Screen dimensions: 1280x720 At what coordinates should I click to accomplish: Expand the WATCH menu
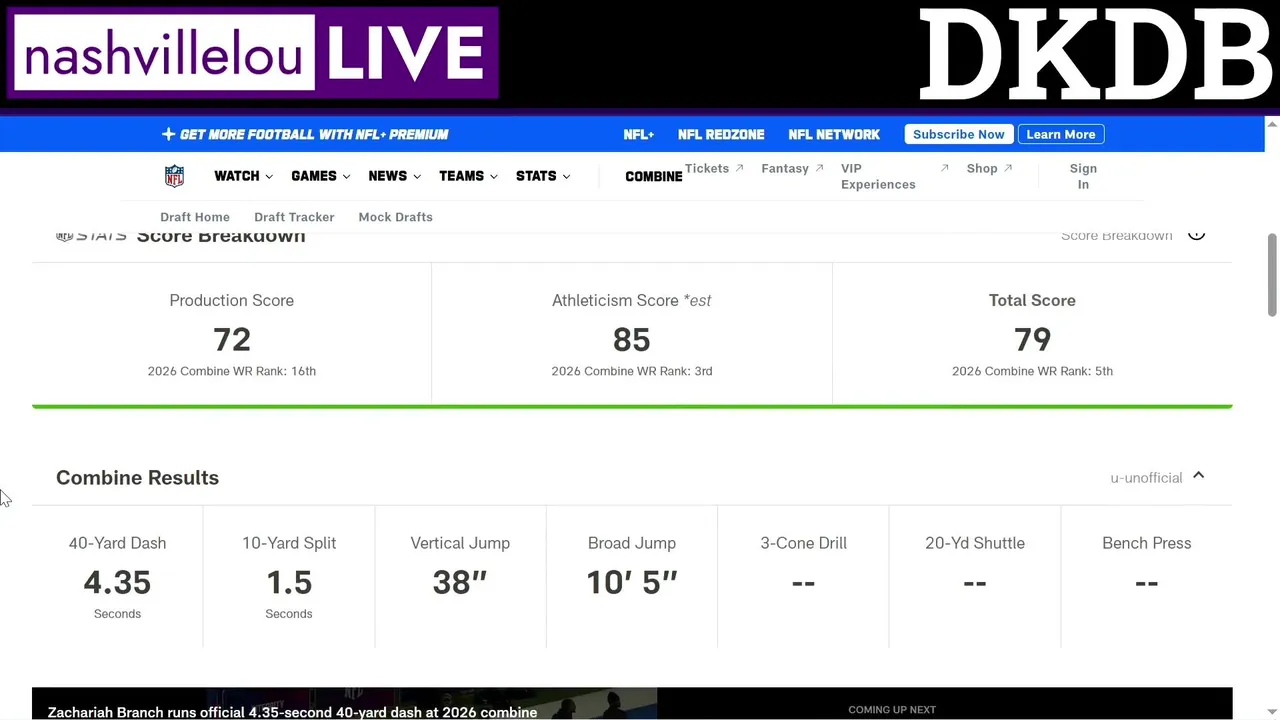pos(243,176)
